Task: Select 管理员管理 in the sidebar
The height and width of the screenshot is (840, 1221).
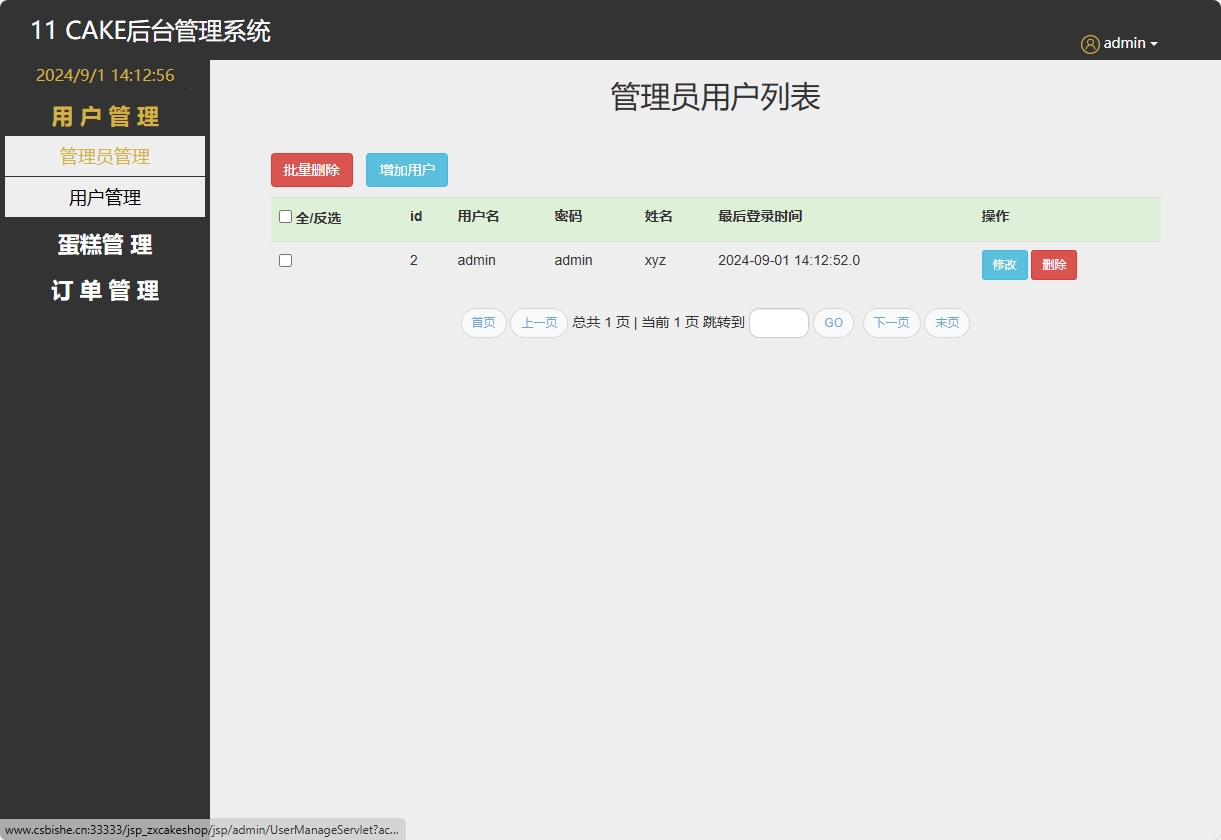Action: point(105,156)
